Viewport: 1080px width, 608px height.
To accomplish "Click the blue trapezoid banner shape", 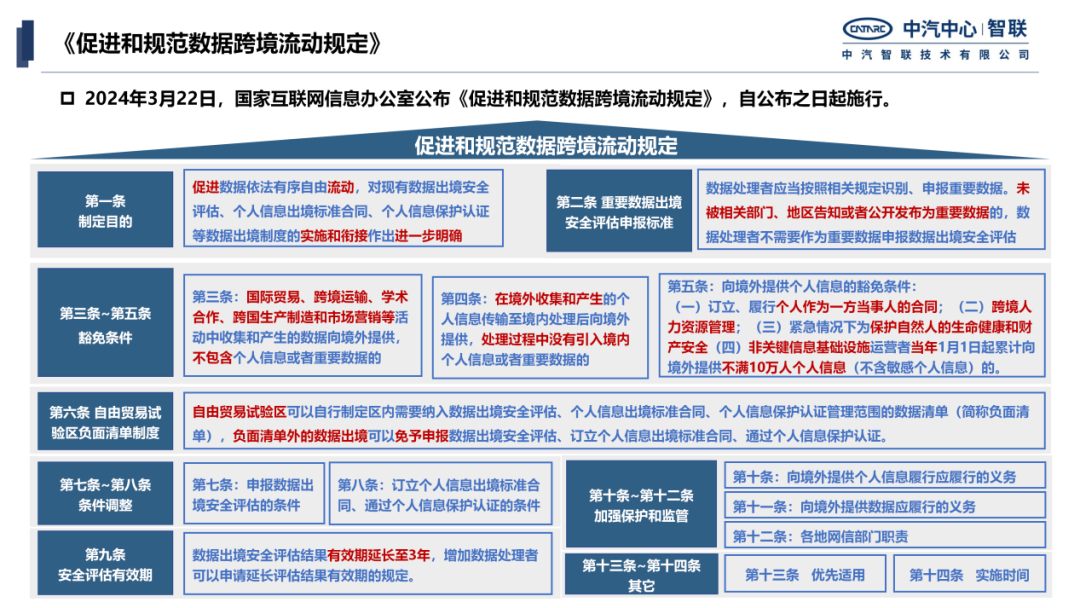I will click(x=540, y=145).
